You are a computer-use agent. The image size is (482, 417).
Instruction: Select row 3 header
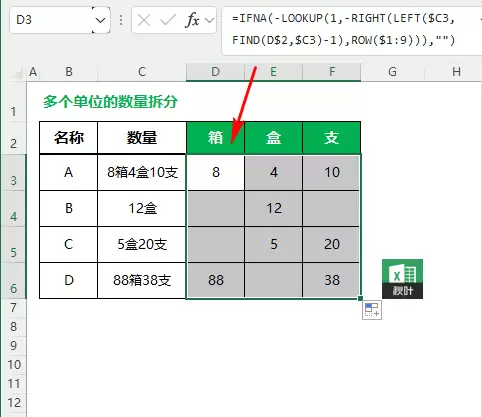(x=13, y=173)
